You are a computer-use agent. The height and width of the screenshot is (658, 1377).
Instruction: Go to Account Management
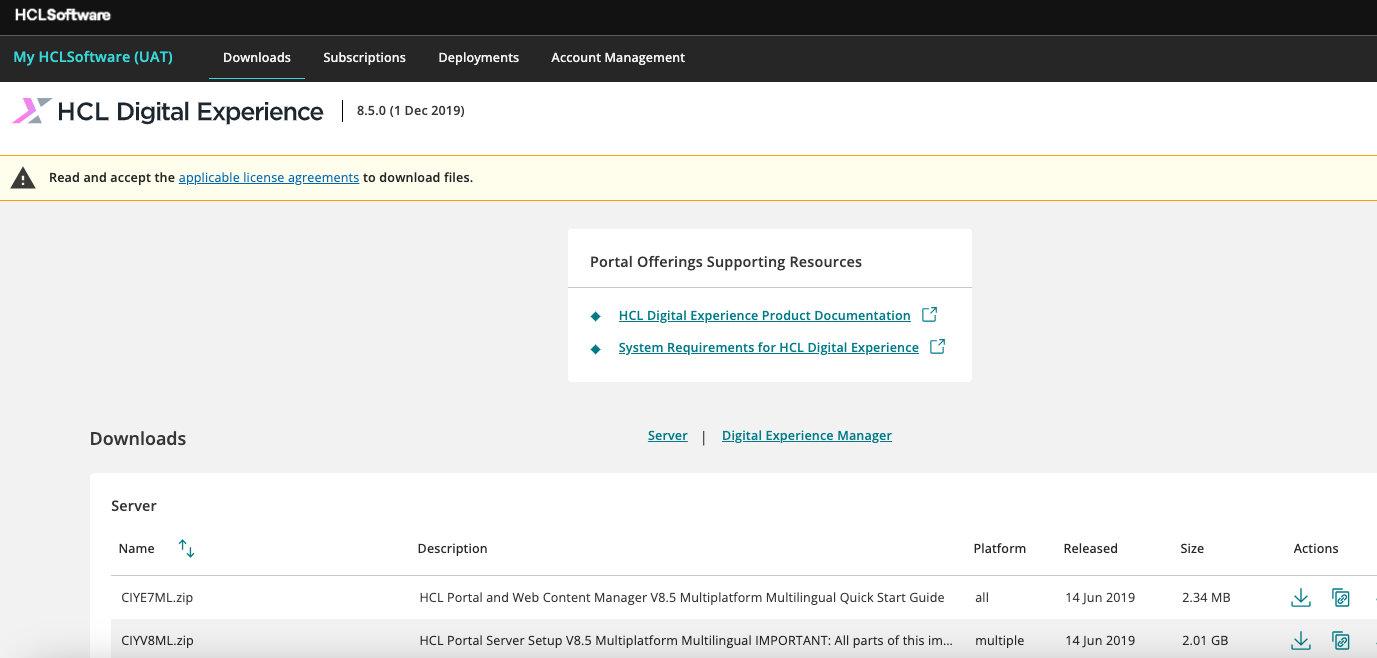tap(618, 58)
